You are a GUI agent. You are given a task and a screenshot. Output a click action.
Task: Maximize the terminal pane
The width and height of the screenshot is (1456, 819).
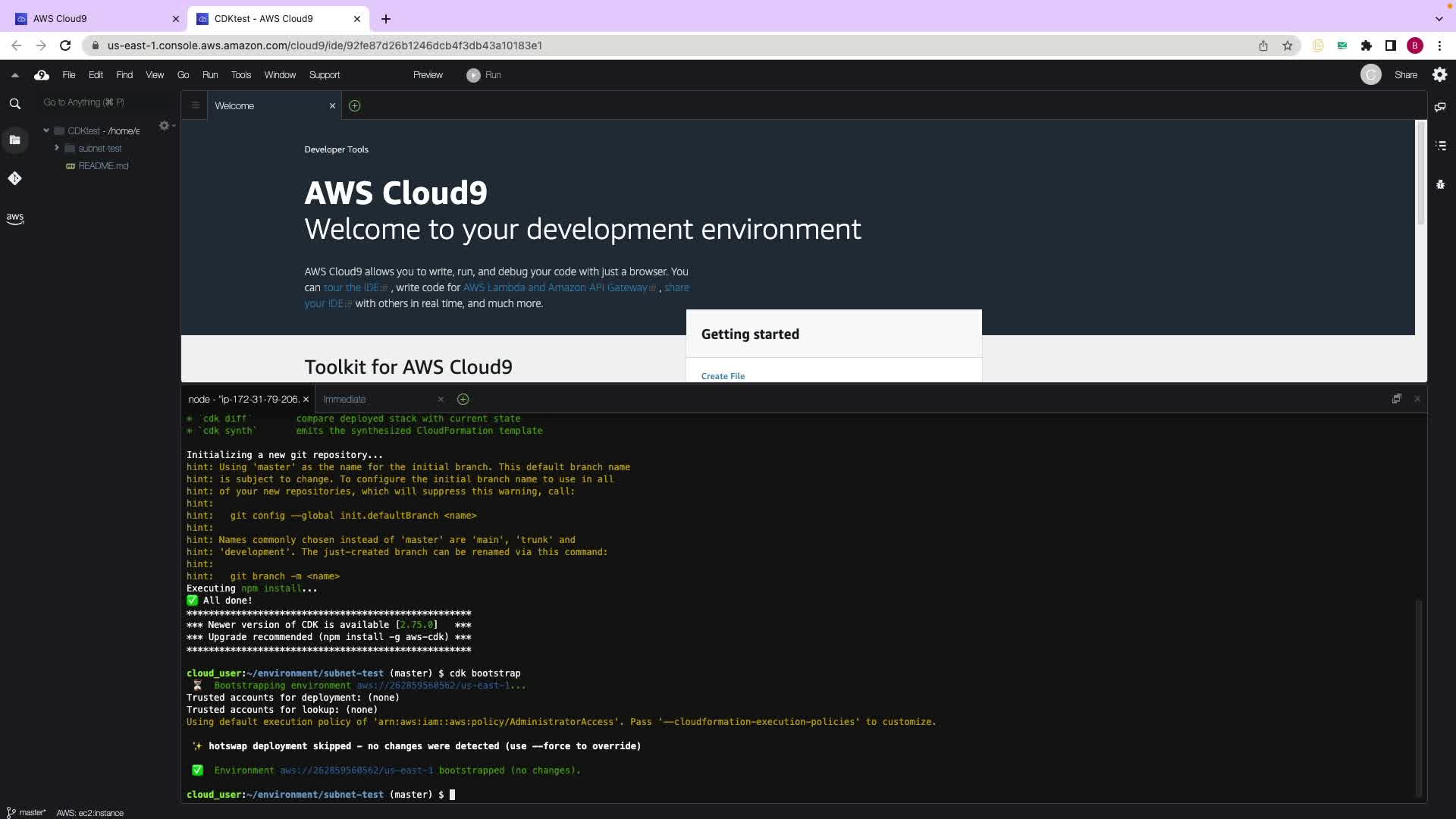1396,399
